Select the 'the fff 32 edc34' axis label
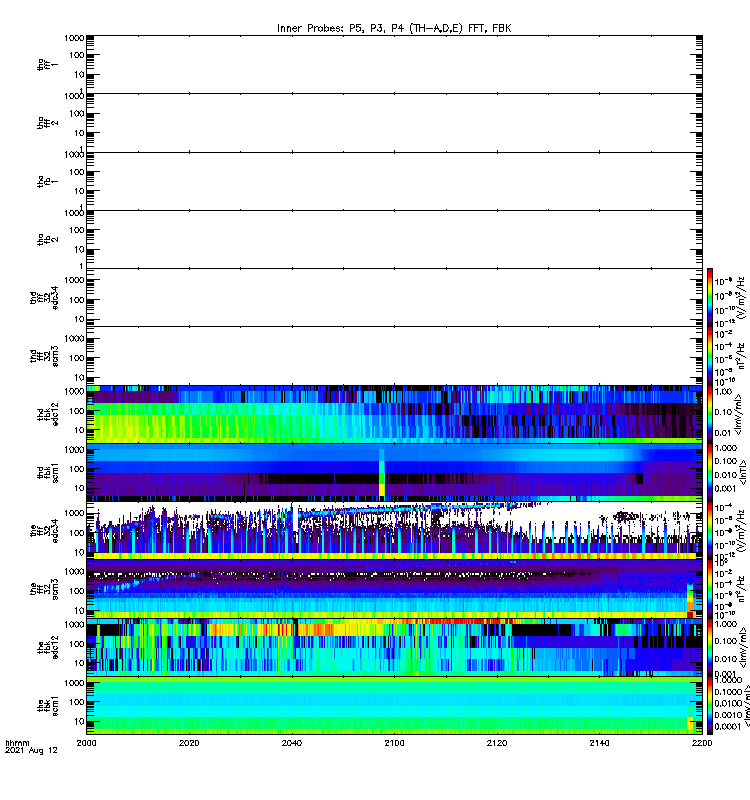Image resolution: width=750 pixels, height=800 pixels. point(44,531)
